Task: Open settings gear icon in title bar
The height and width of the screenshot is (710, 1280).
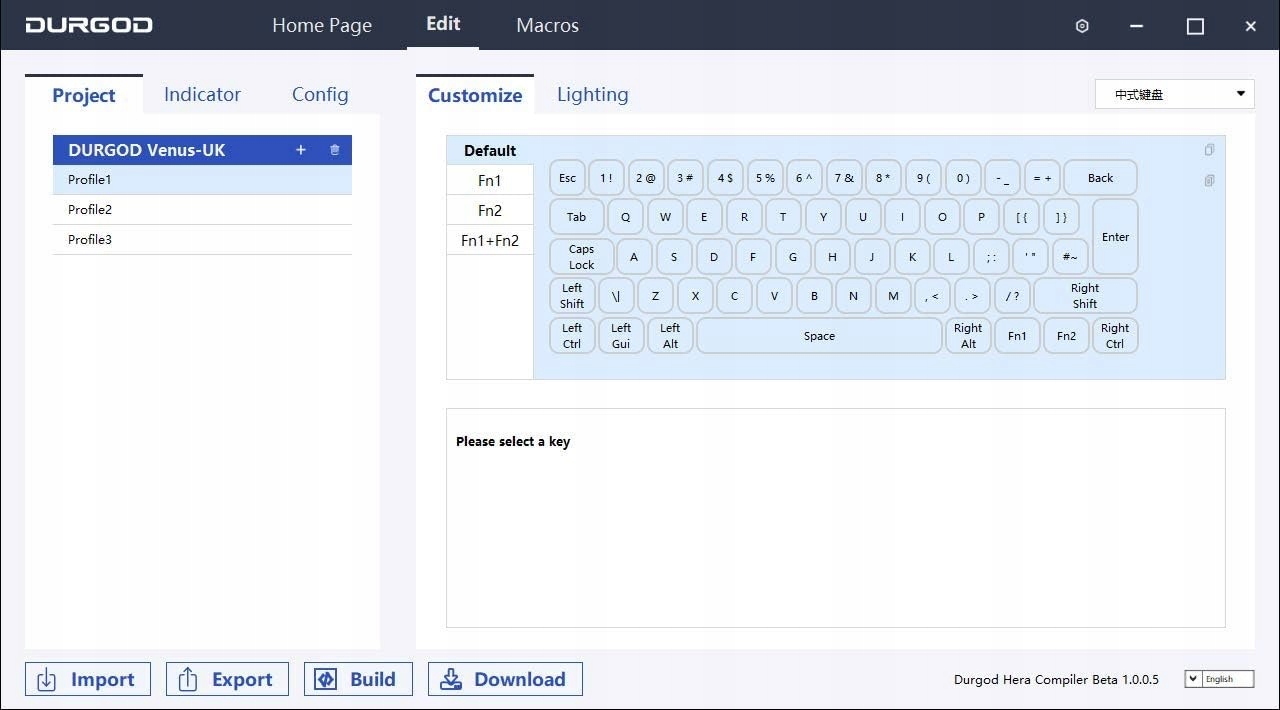Action: 1082,26
